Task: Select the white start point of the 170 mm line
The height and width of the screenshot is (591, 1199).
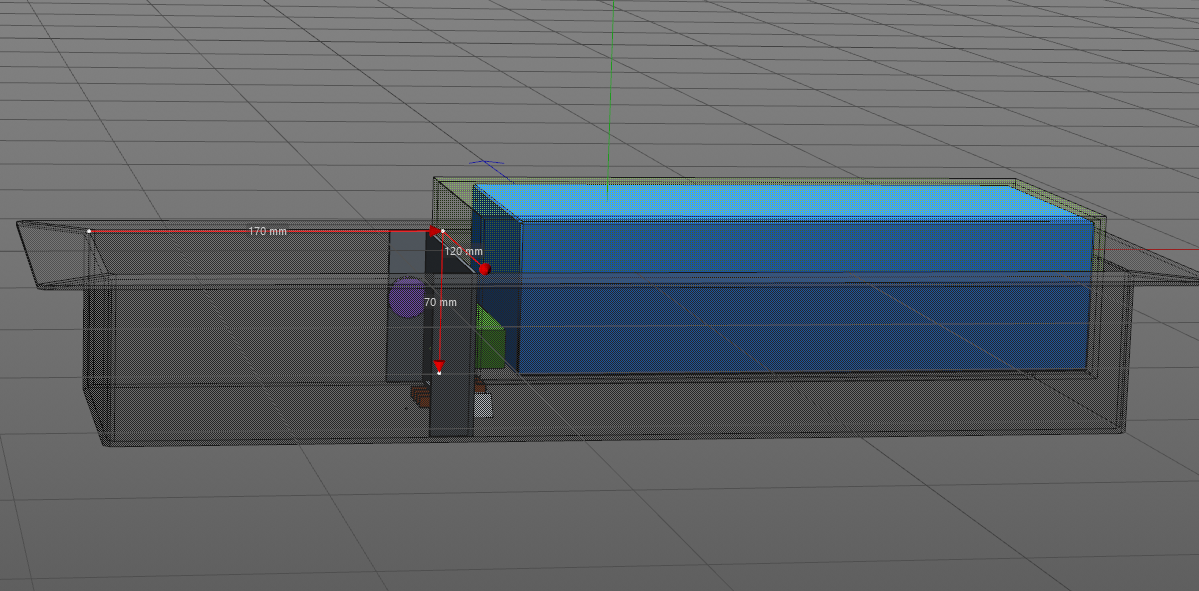Action: [x=89, y=231]
